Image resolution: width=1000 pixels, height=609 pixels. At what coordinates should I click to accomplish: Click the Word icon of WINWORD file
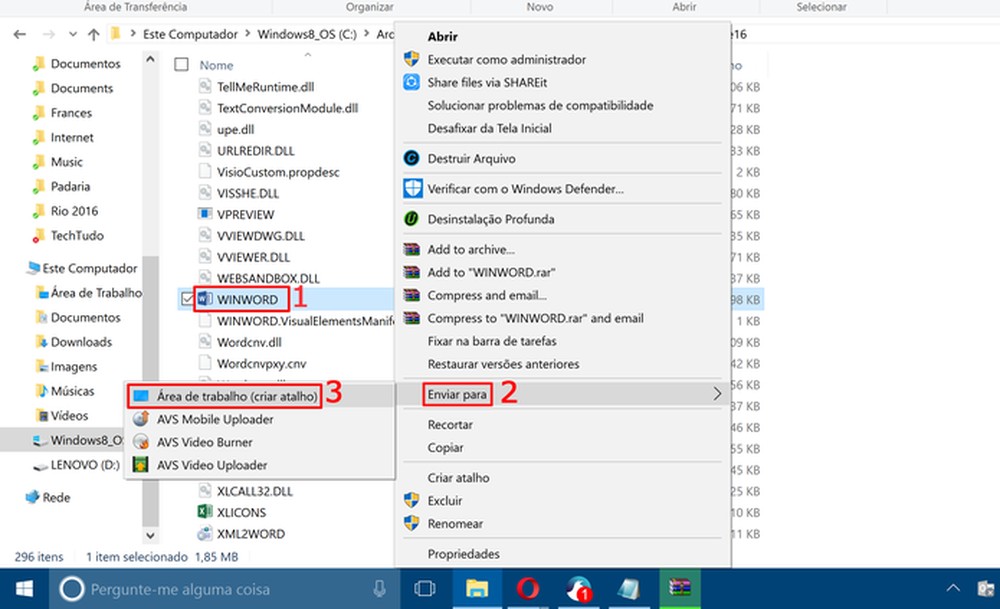(x=205, y=299)
